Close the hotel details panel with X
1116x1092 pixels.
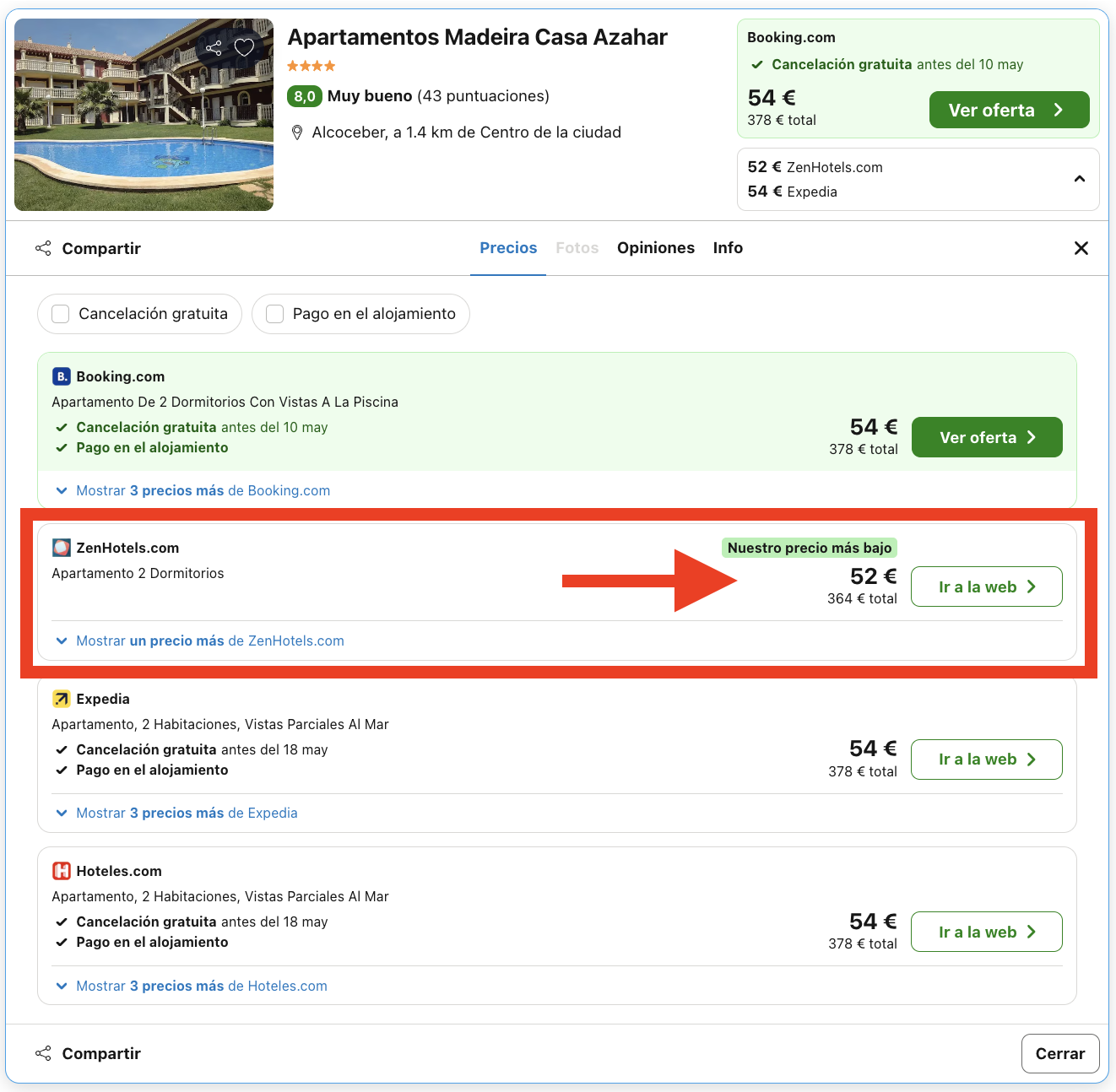pyautogui.click(x=1081, y=248)
